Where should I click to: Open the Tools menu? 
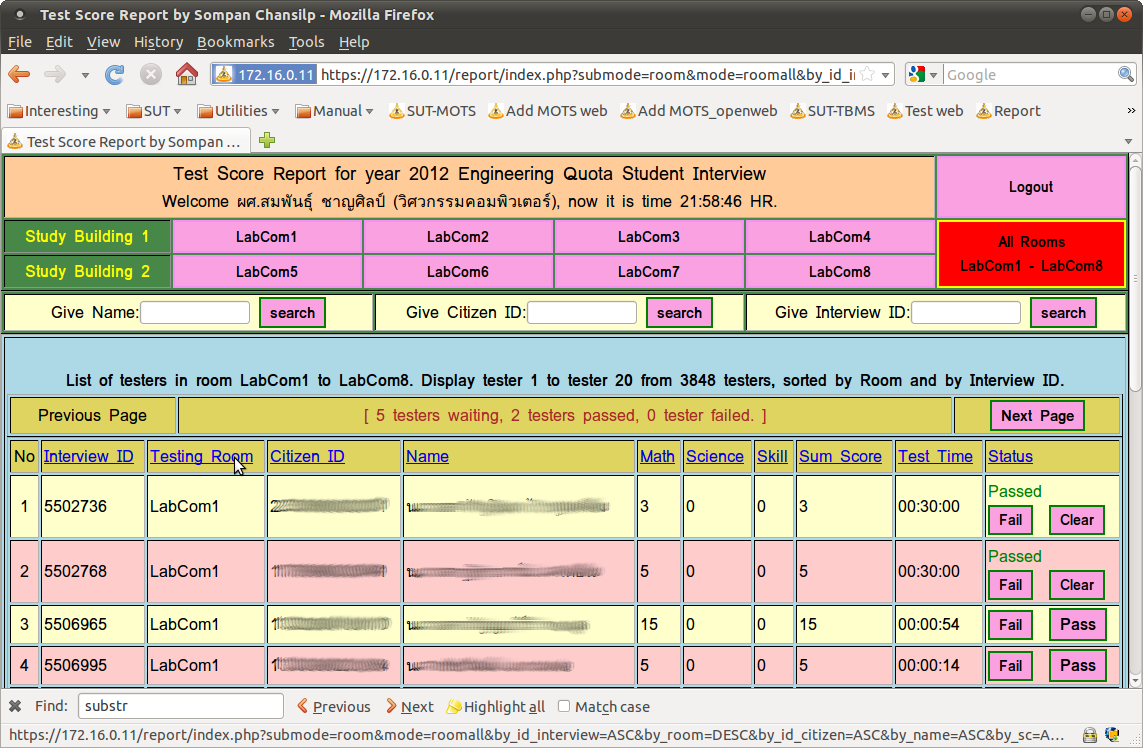click(306, 42)
